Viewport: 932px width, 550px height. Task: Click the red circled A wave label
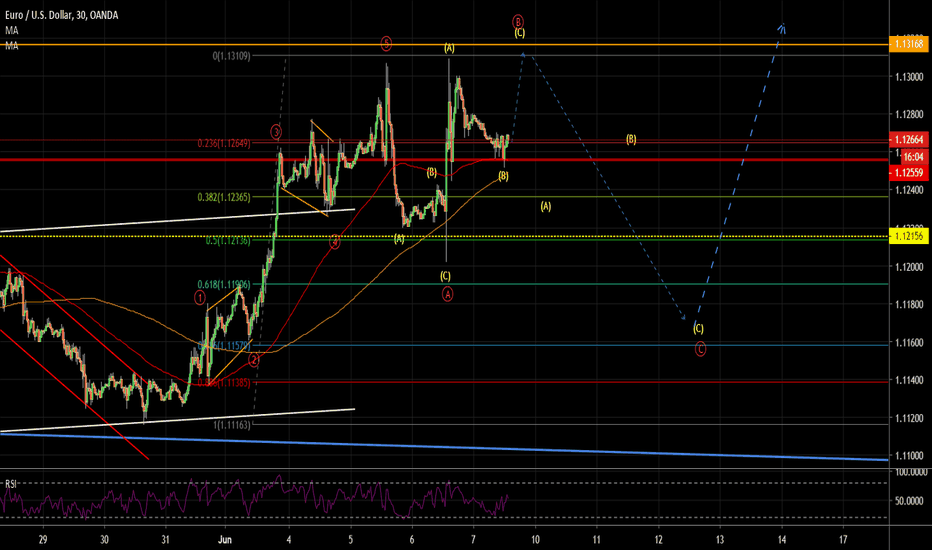point(448,294)
